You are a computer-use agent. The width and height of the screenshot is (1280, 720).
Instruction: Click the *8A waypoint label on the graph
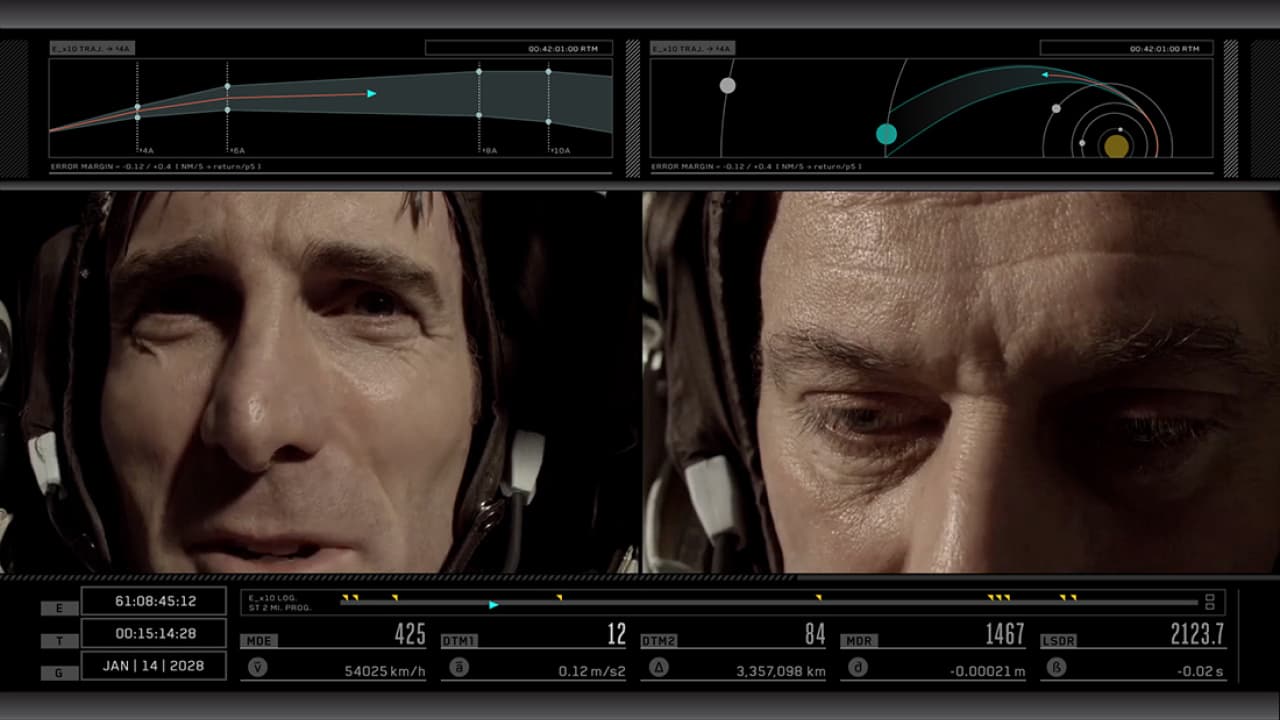coord(489,150)
